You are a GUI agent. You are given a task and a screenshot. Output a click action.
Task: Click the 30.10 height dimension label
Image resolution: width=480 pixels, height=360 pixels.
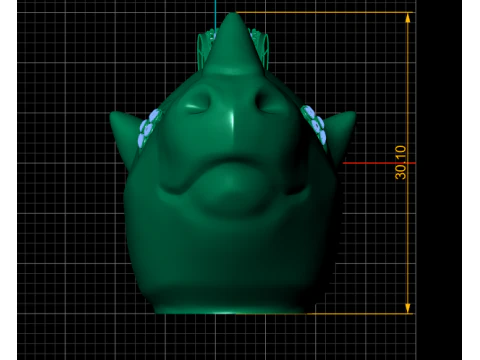(x=401, y=162)
